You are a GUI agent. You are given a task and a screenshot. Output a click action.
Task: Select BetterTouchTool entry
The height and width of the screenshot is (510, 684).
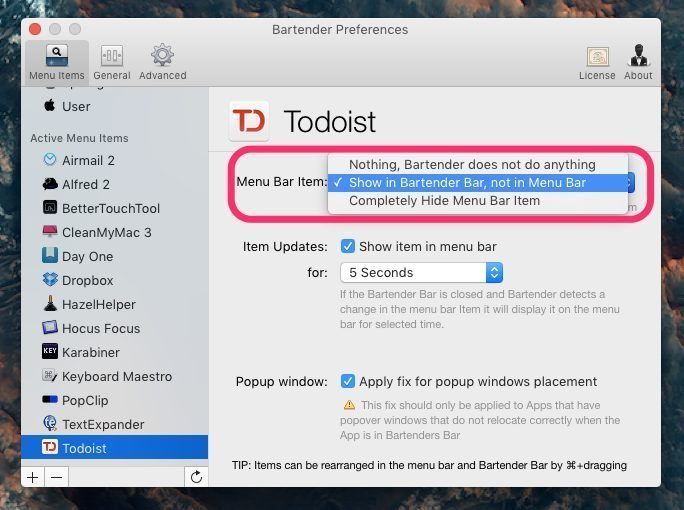114,208
